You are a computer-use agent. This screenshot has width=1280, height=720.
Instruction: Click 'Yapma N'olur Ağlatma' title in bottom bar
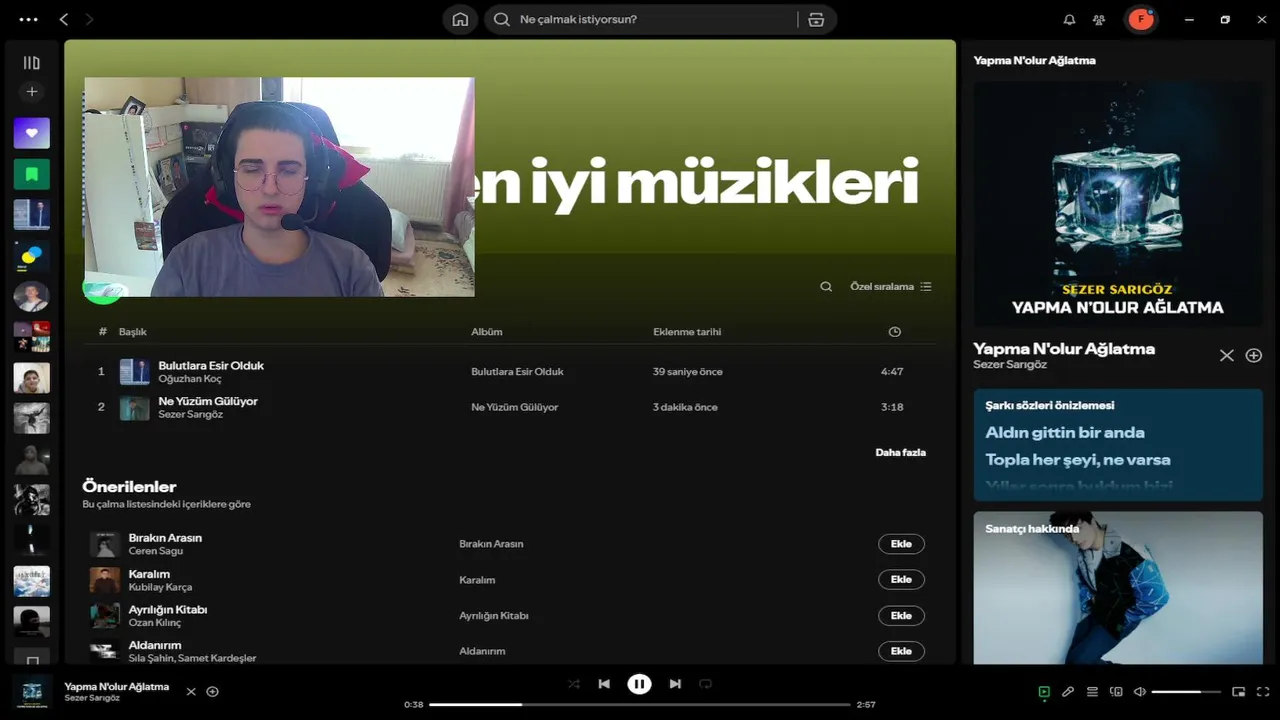pos(117,686)
